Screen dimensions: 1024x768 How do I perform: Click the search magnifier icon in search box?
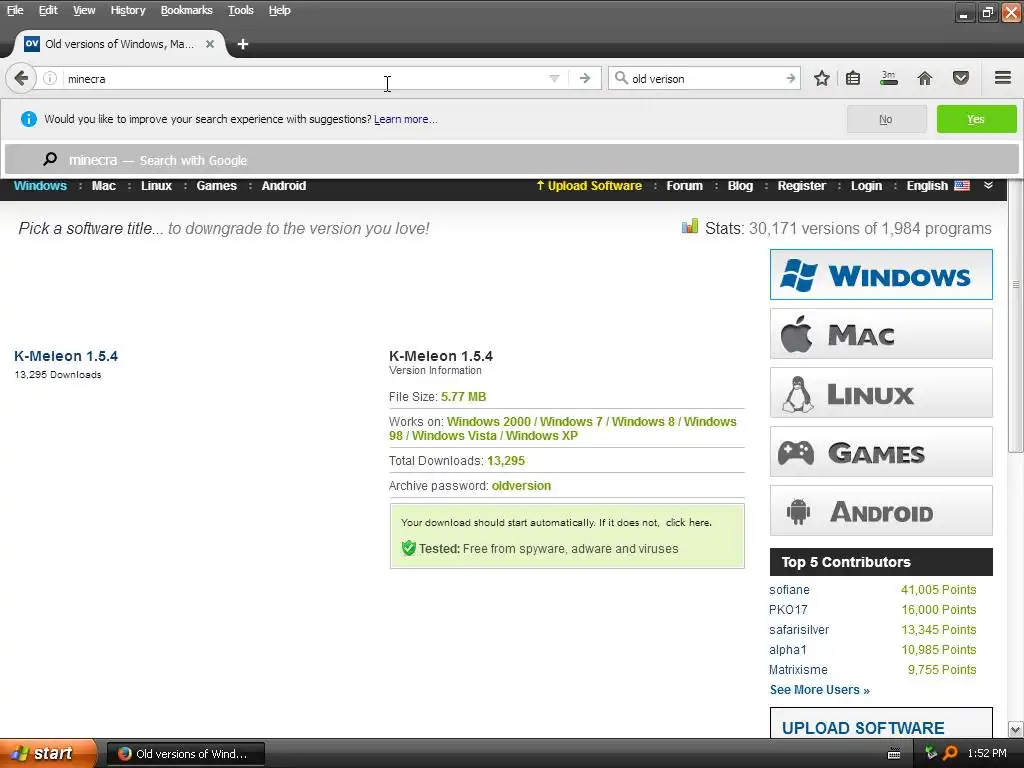point(621,78)
